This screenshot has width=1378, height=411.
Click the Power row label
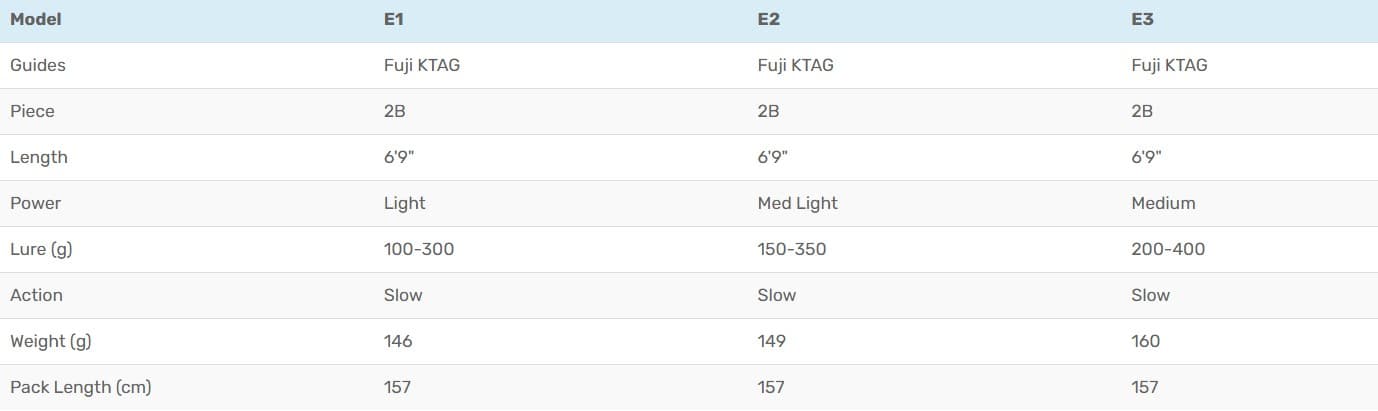point(36,203)
